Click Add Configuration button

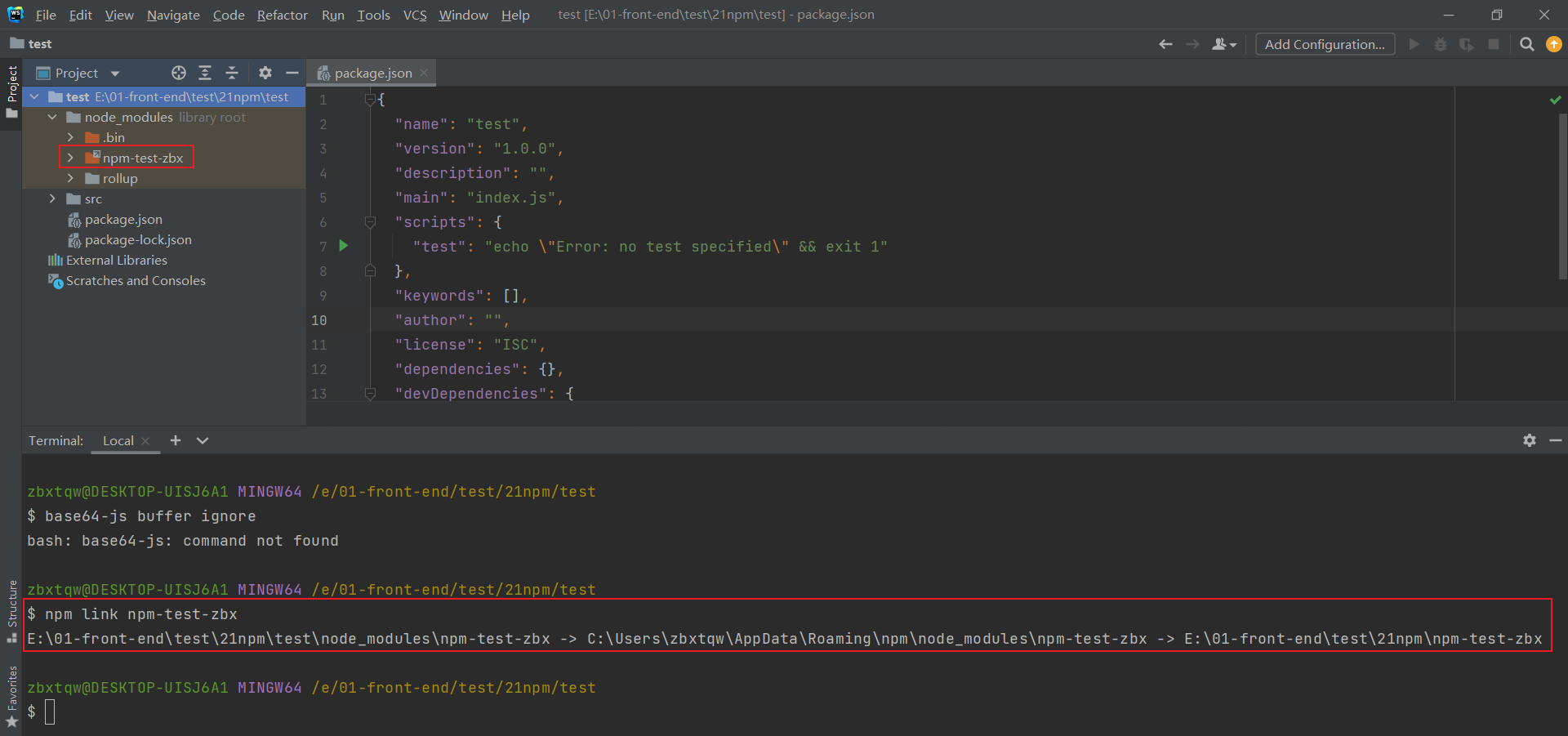pos(1325,44)
